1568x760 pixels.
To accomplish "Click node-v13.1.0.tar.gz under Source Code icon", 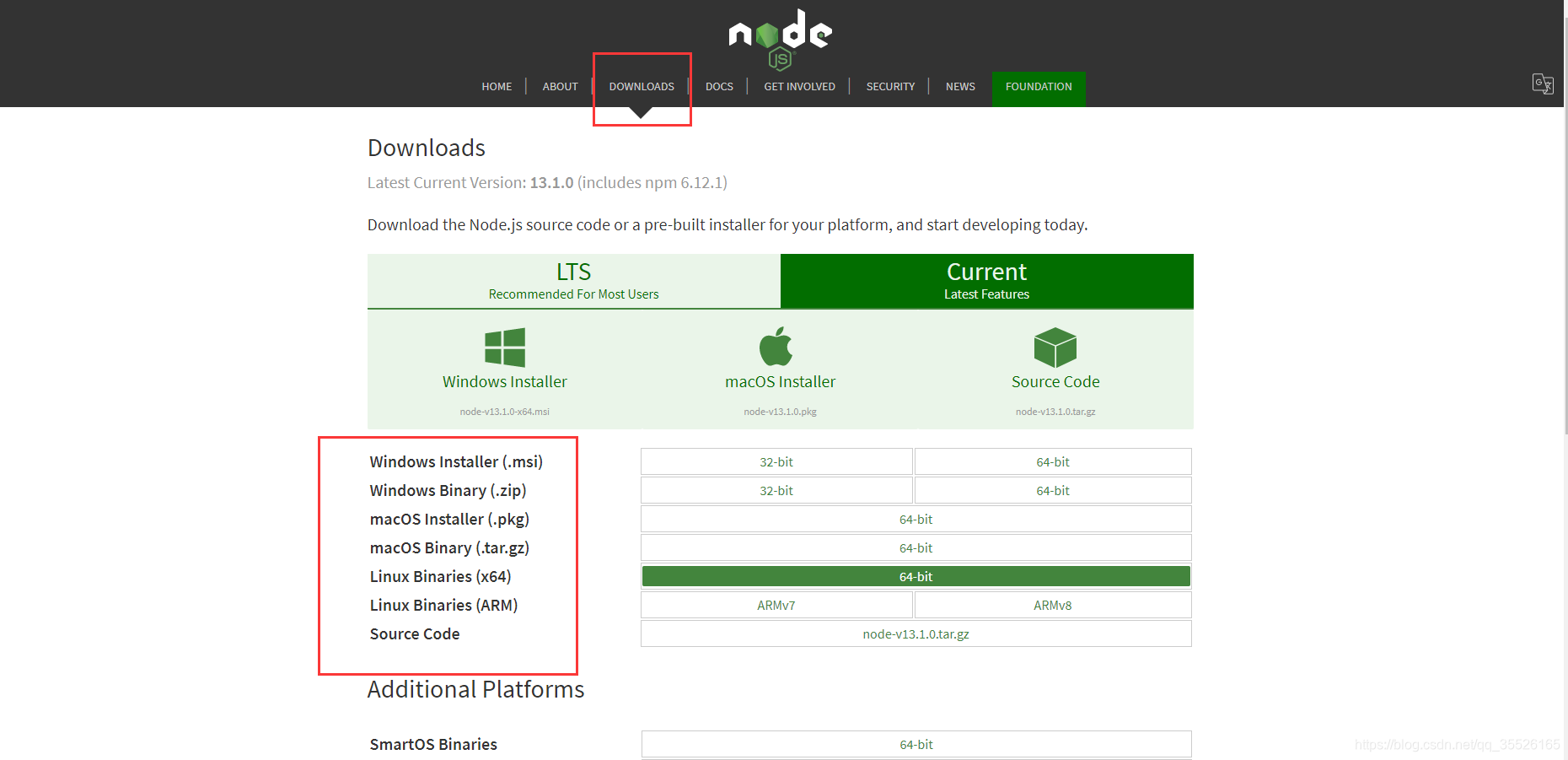I will pos(1055,412).
